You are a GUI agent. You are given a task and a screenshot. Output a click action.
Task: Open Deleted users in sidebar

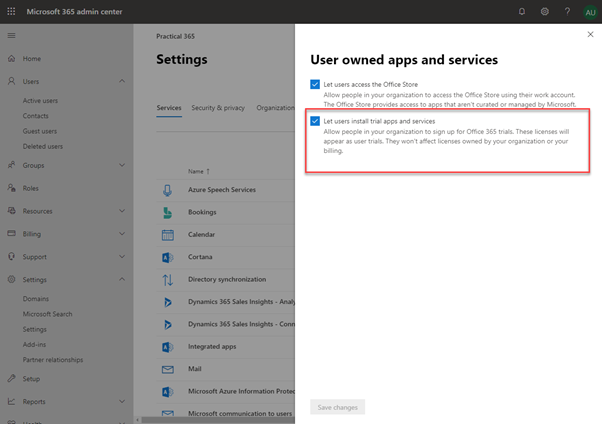click(x=43, y=146)
